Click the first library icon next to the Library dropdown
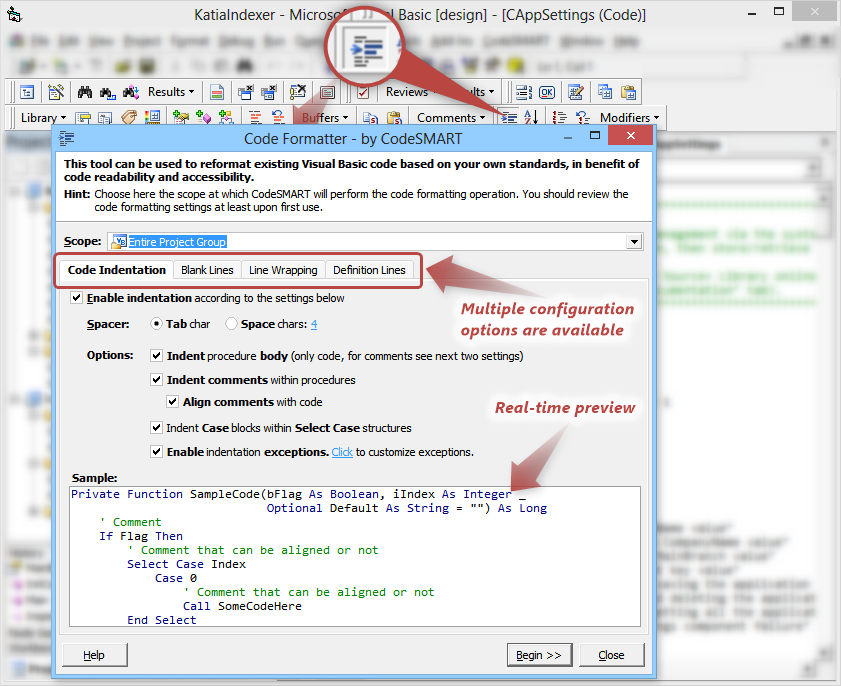The width and height of the screenshot is (841, 686). tap(83, 117)
